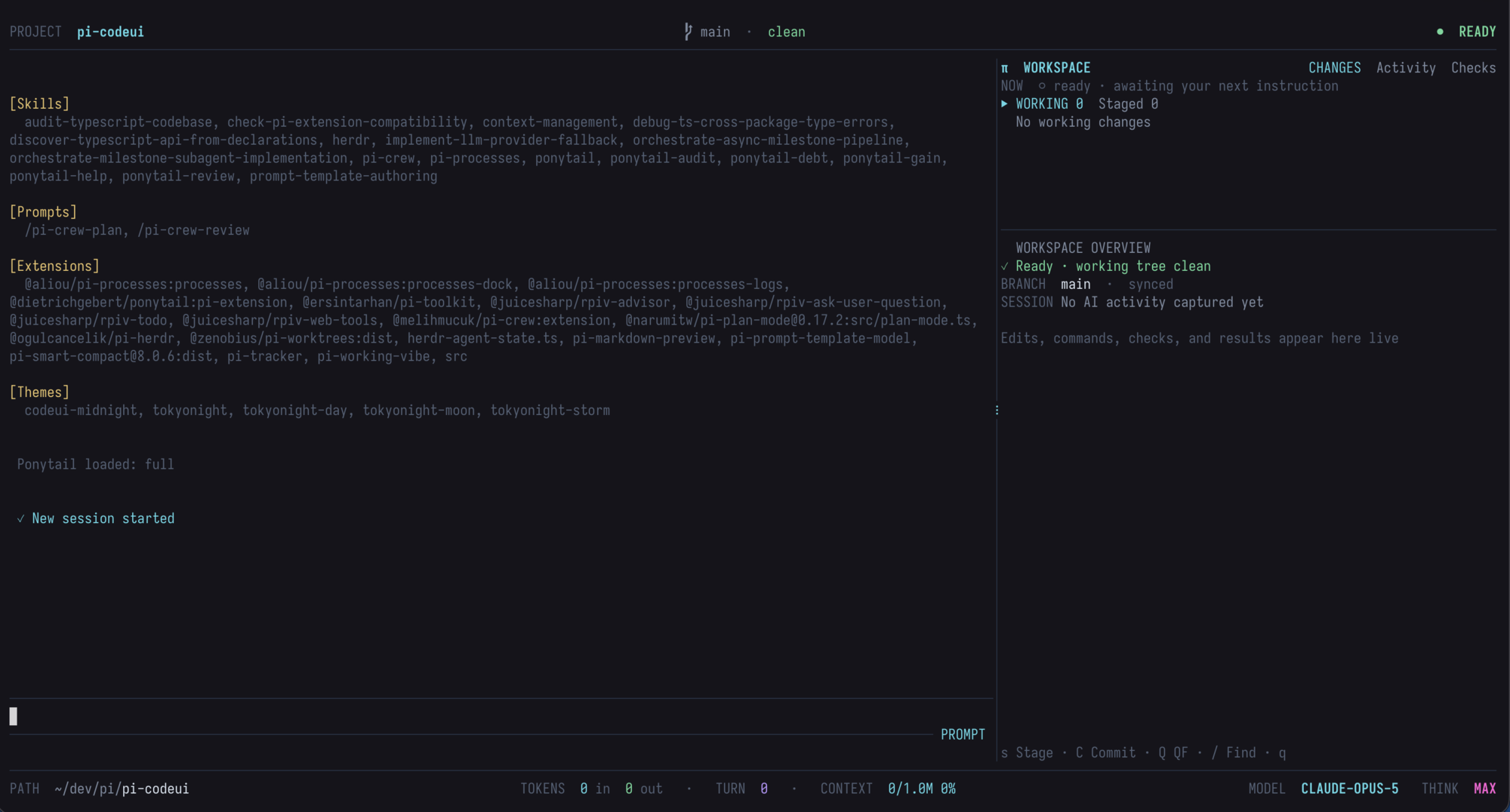Viewport: 1510px width, 812px height.
Task: Click the READY label in top right
Action: point(1477,32)
